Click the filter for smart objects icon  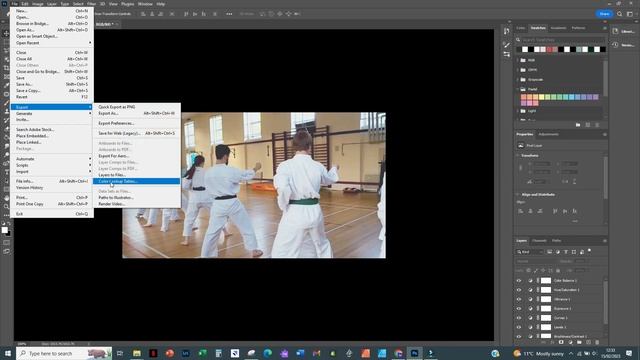pyautogui.click(x=582, y=252)
